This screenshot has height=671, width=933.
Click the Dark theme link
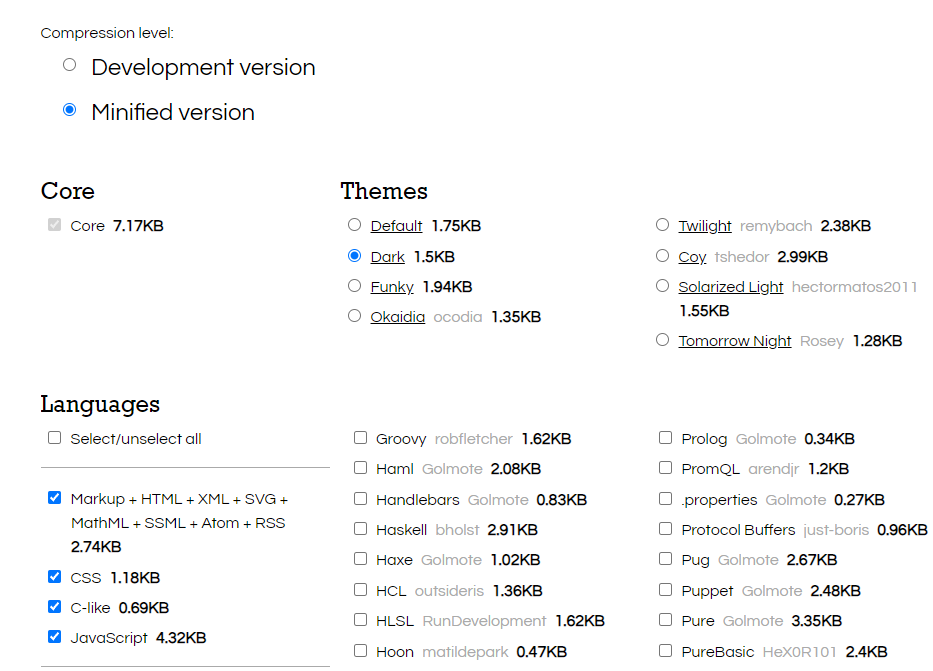(x=387, y=257)
